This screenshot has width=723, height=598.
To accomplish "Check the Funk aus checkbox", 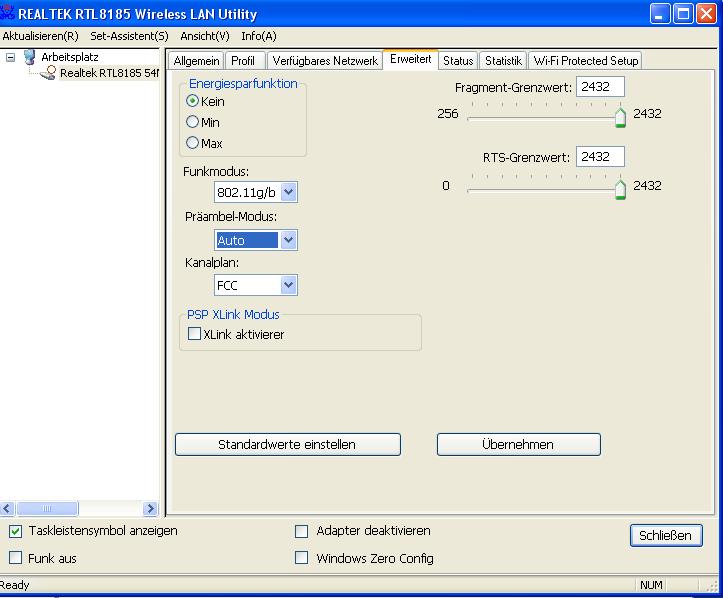I will click(15, 558).
